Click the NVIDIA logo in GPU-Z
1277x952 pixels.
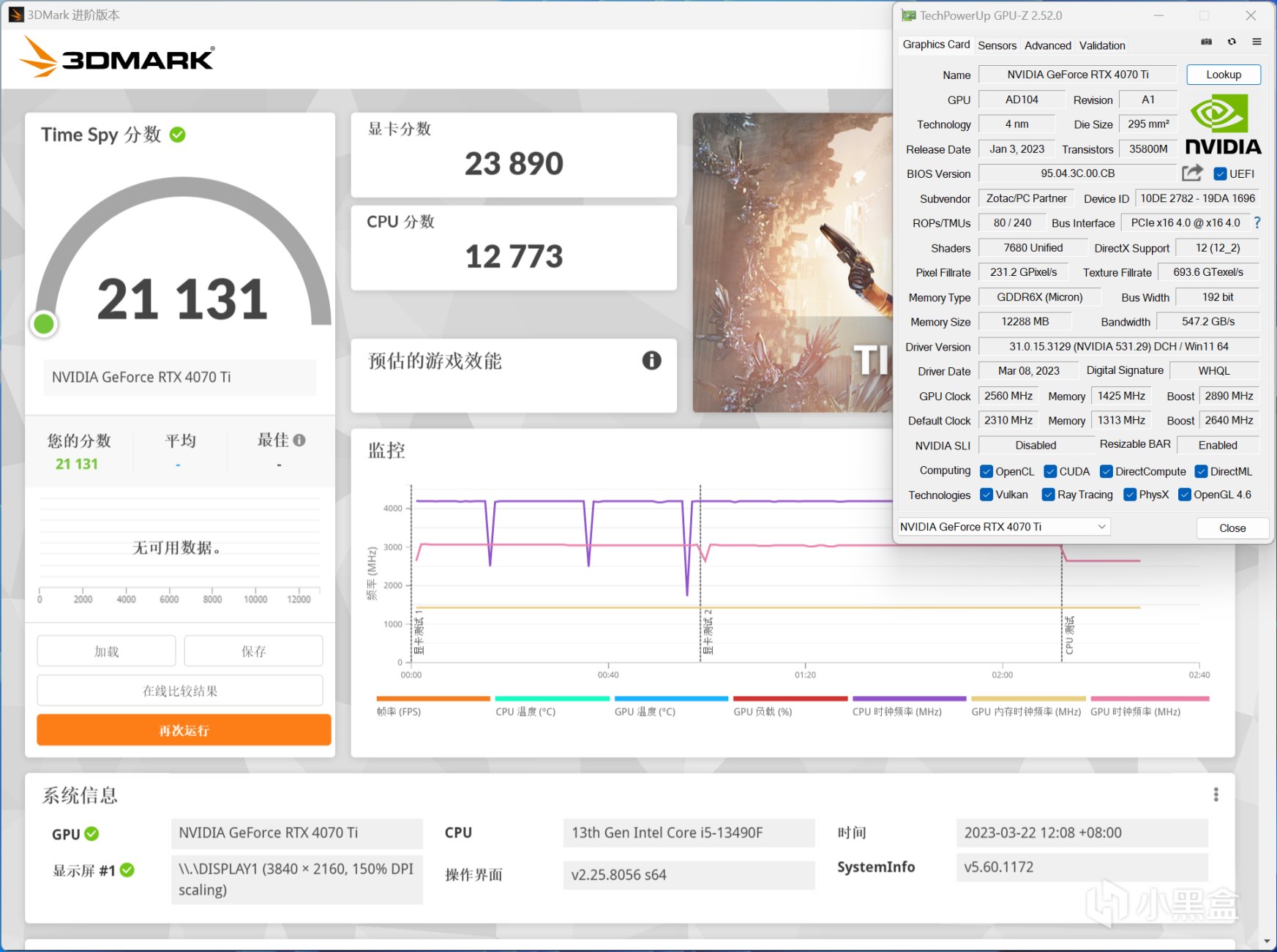(1223, 125)
